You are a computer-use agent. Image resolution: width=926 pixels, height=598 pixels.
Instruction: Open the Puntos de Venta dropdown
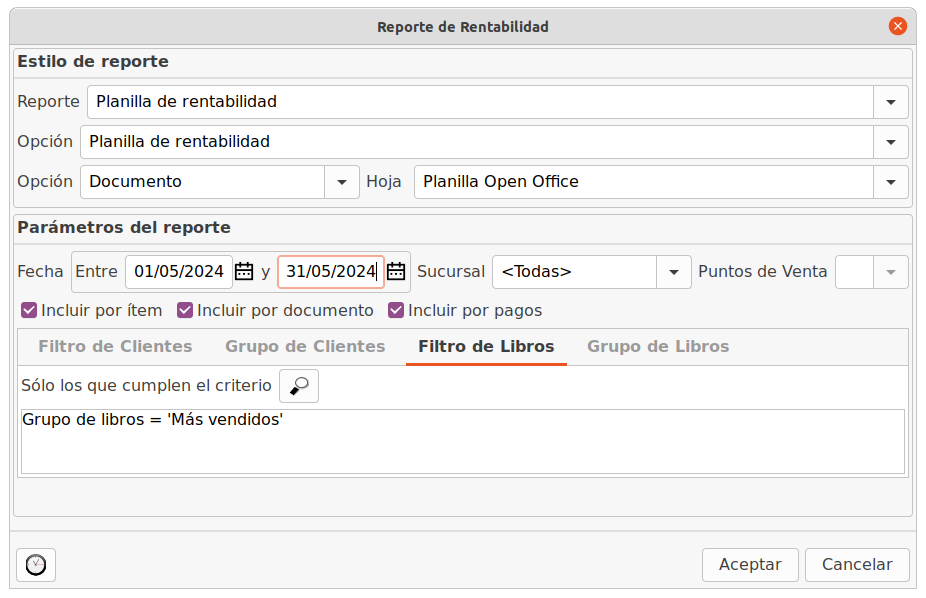pyautogui.click(x=891, y=272)
